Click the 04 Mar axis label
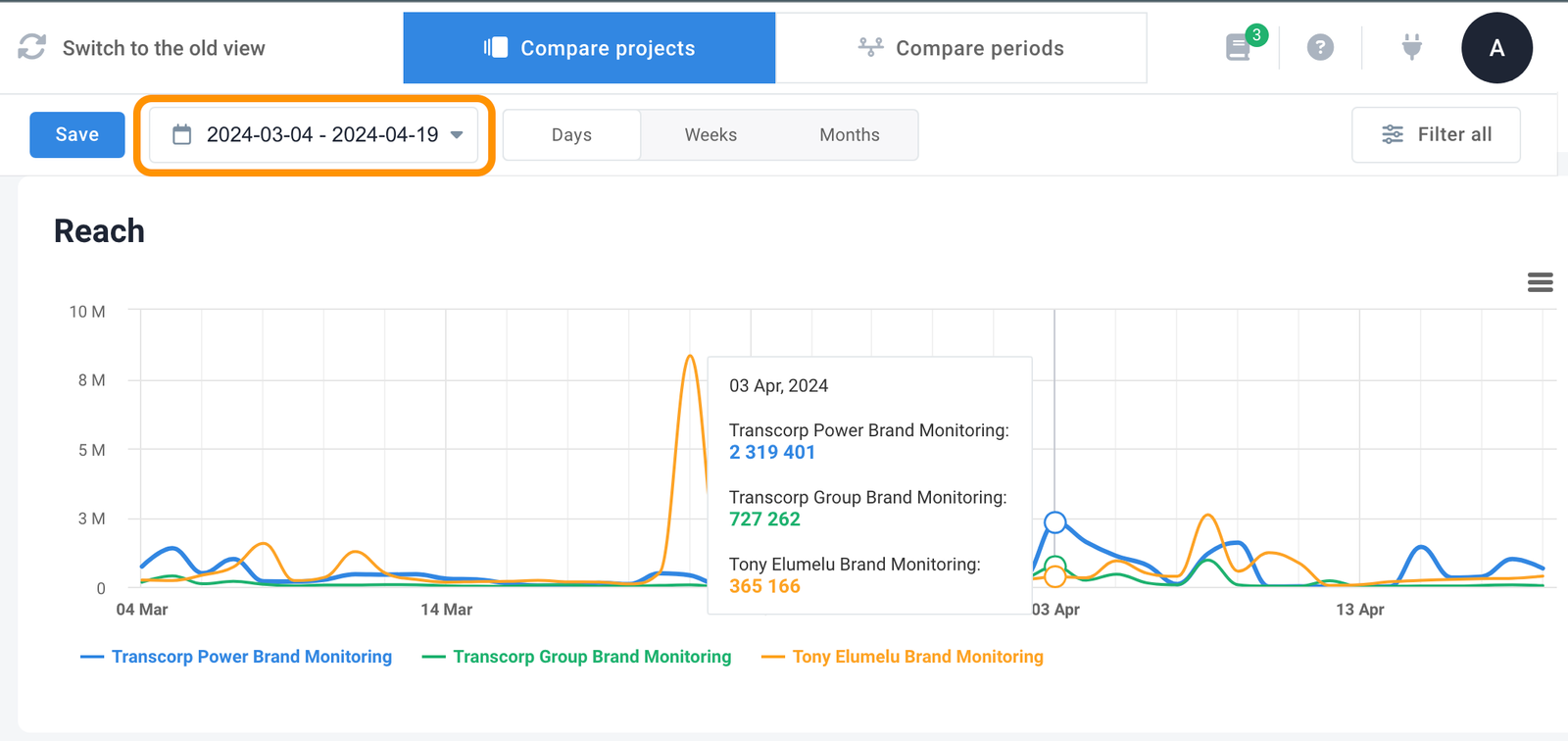 pos(142,610)
